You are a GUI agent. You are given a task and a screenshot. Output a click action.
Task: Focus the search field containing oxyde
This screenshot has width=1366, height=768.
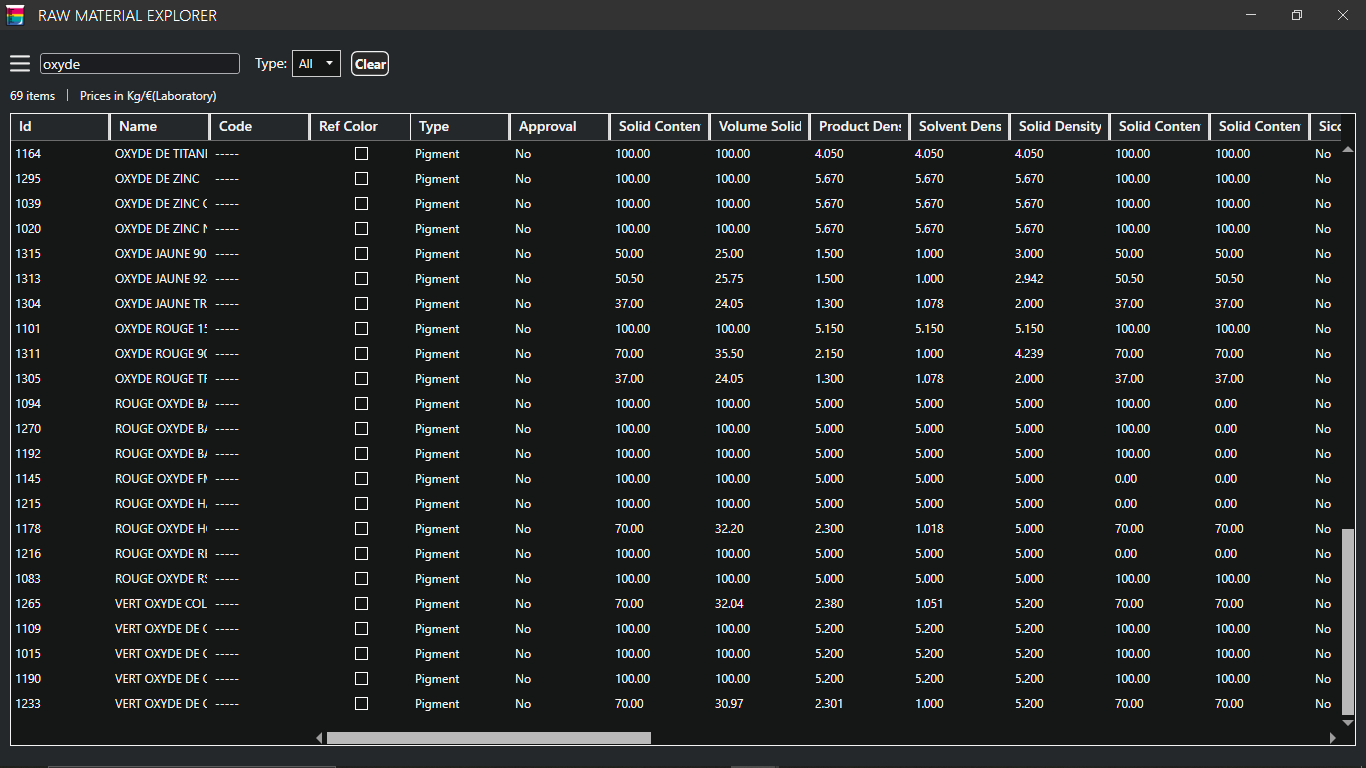click(140, 64)
